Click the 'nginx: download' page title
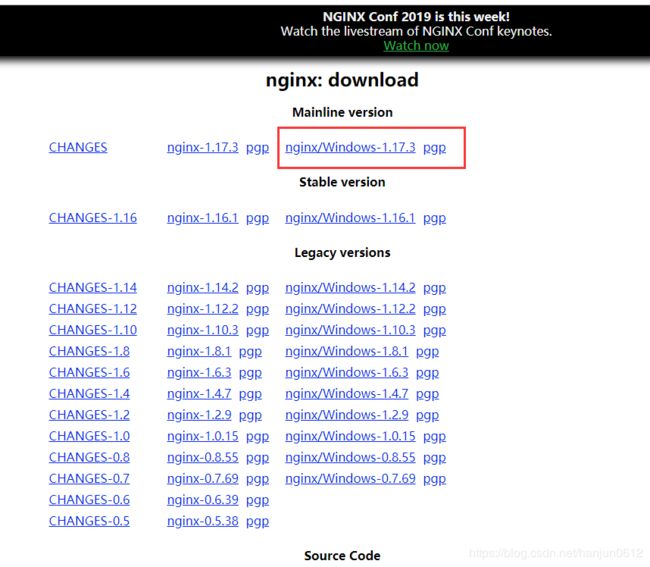650x567 pixels. pyautogui.click(x=342, y=80)
